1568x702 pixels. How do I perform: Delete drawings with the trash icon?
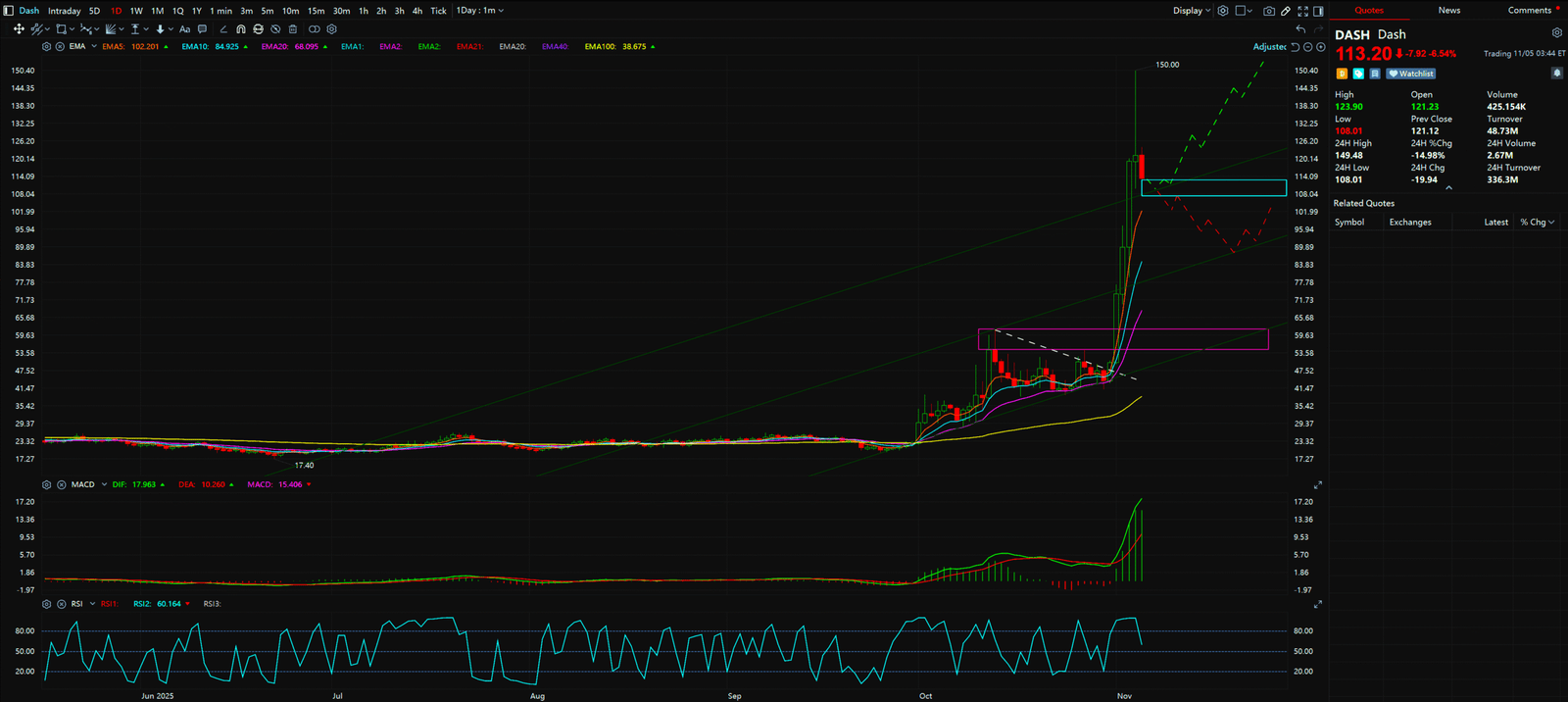pos(292,29)
